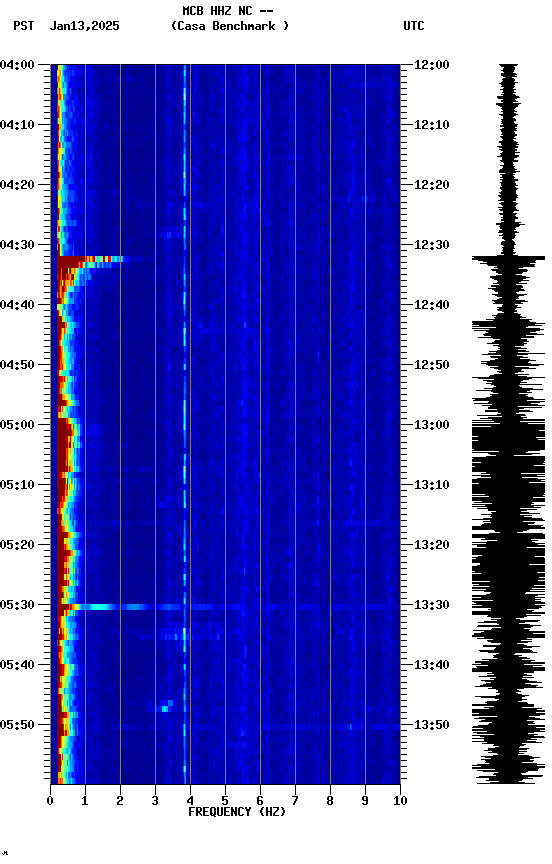Click the 0 Hz frequency axis value
This screenshot has height=864, width=552.
point(50,801)
